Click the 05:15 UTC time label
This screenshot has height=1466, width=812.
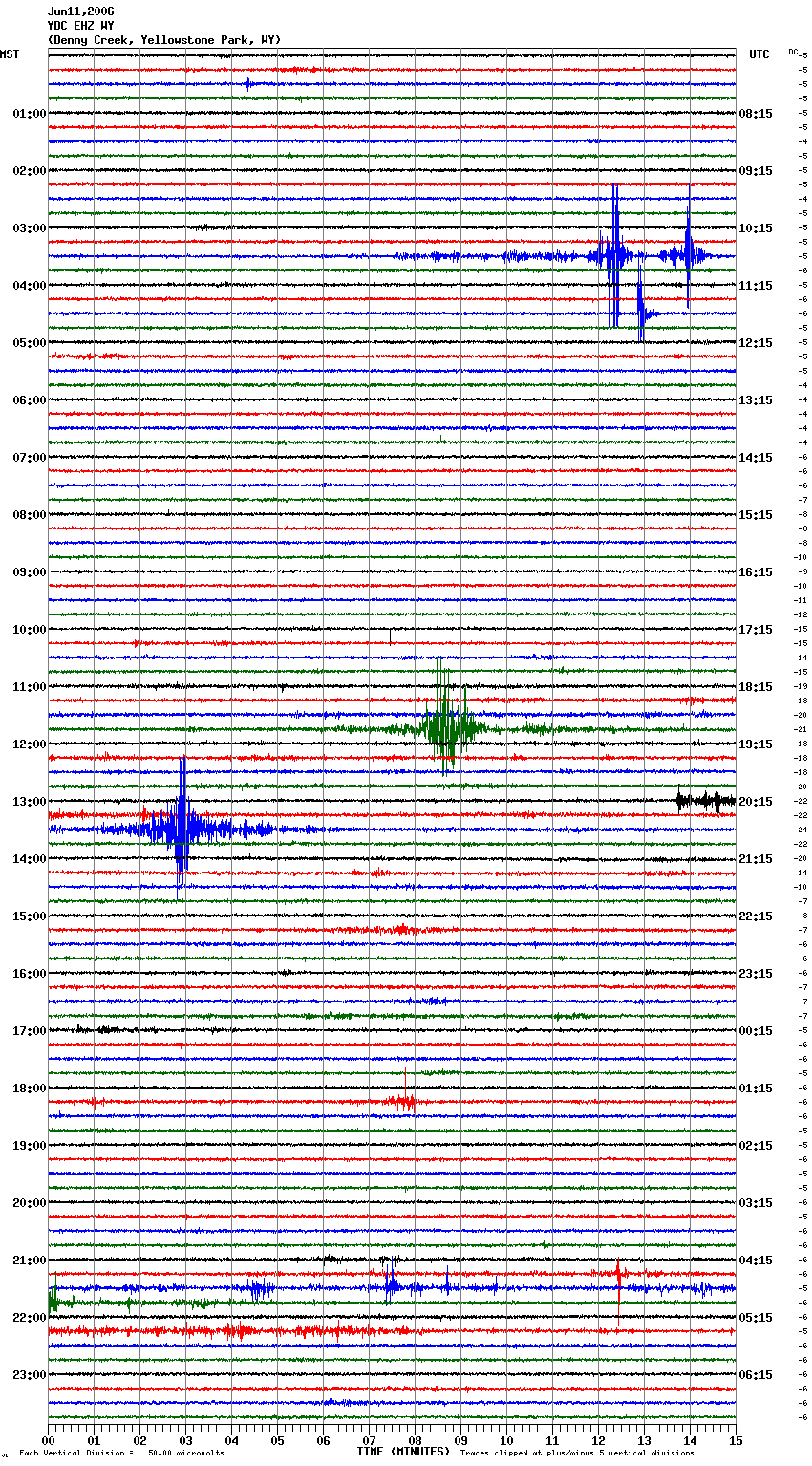pyautogui.click(x=756, y=1318)
